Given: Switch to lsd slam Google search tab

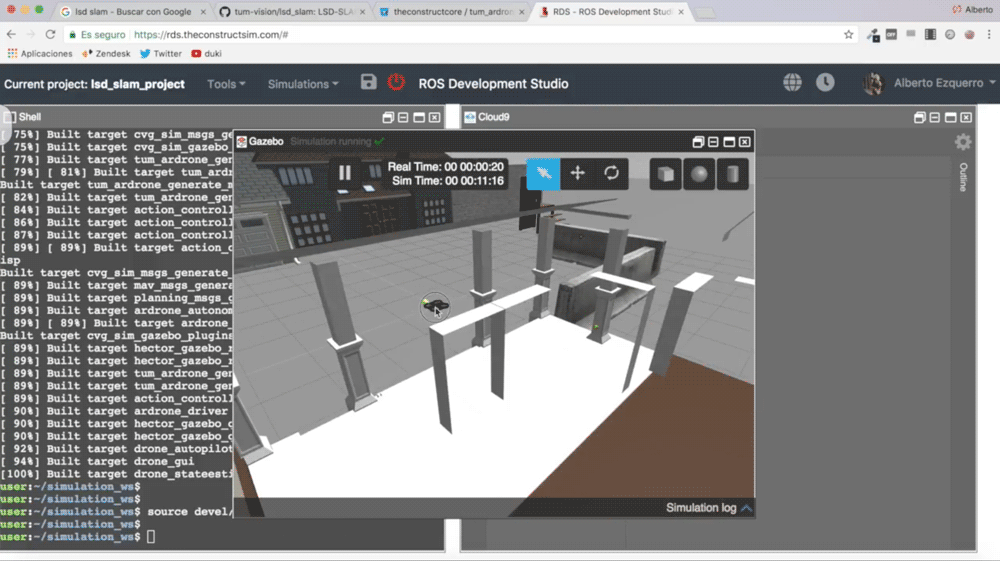Looking at the screenshot, I should tap(133, 11).
